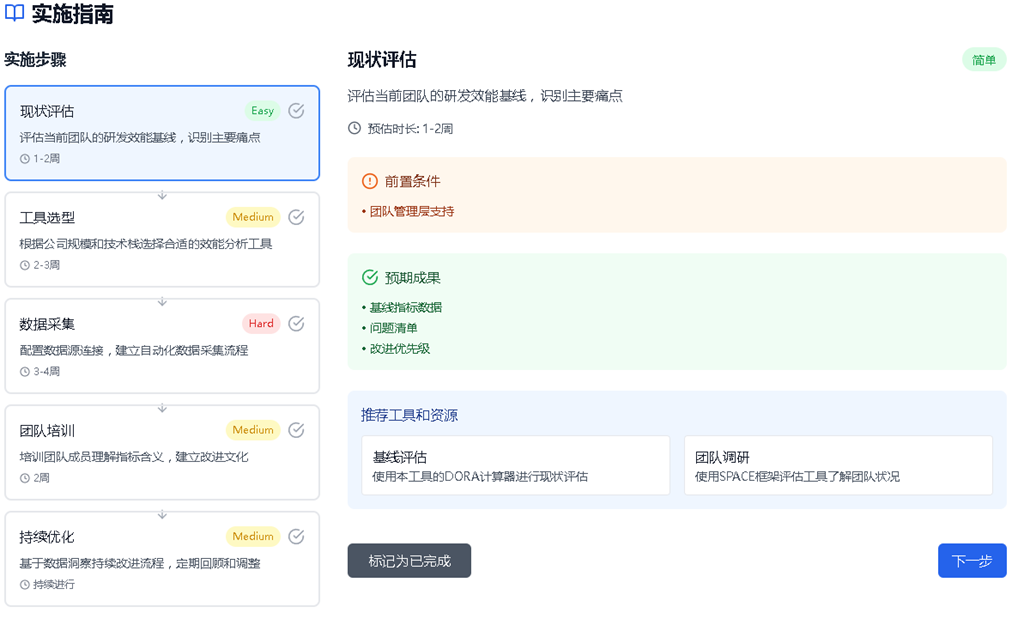The width and height of the screenshot is (1024, 625).
Task: Click the arrow between 现状评估 and 工具选型
Action: [x=162, y=195]
